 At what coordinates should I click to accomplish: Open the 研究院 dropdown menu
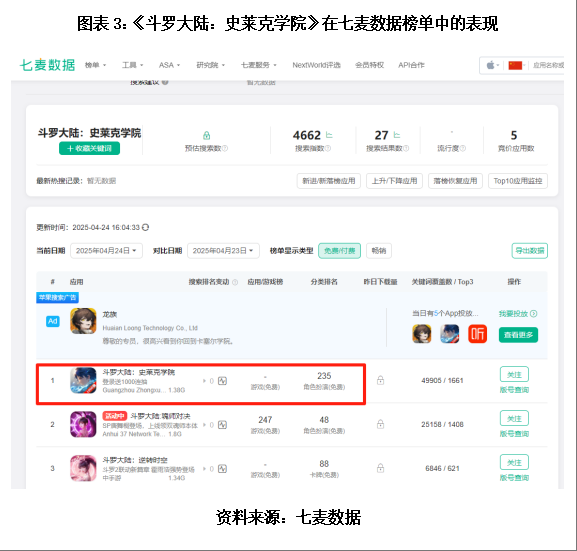210,65
